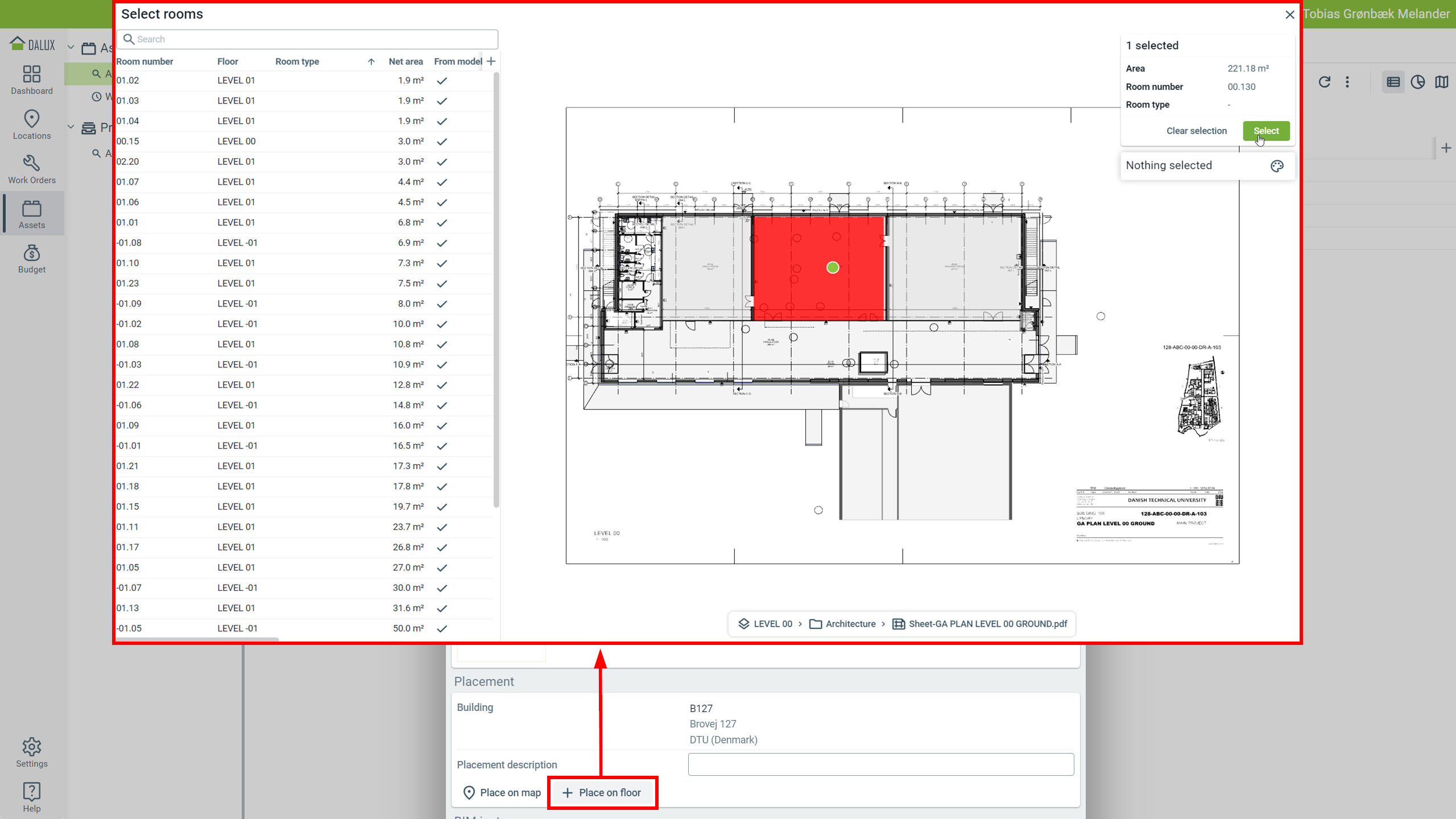This screenshot has width=1456, height=819.
Task: Click the color palette icon beside Nothing selected
Action: (1277, 166)
